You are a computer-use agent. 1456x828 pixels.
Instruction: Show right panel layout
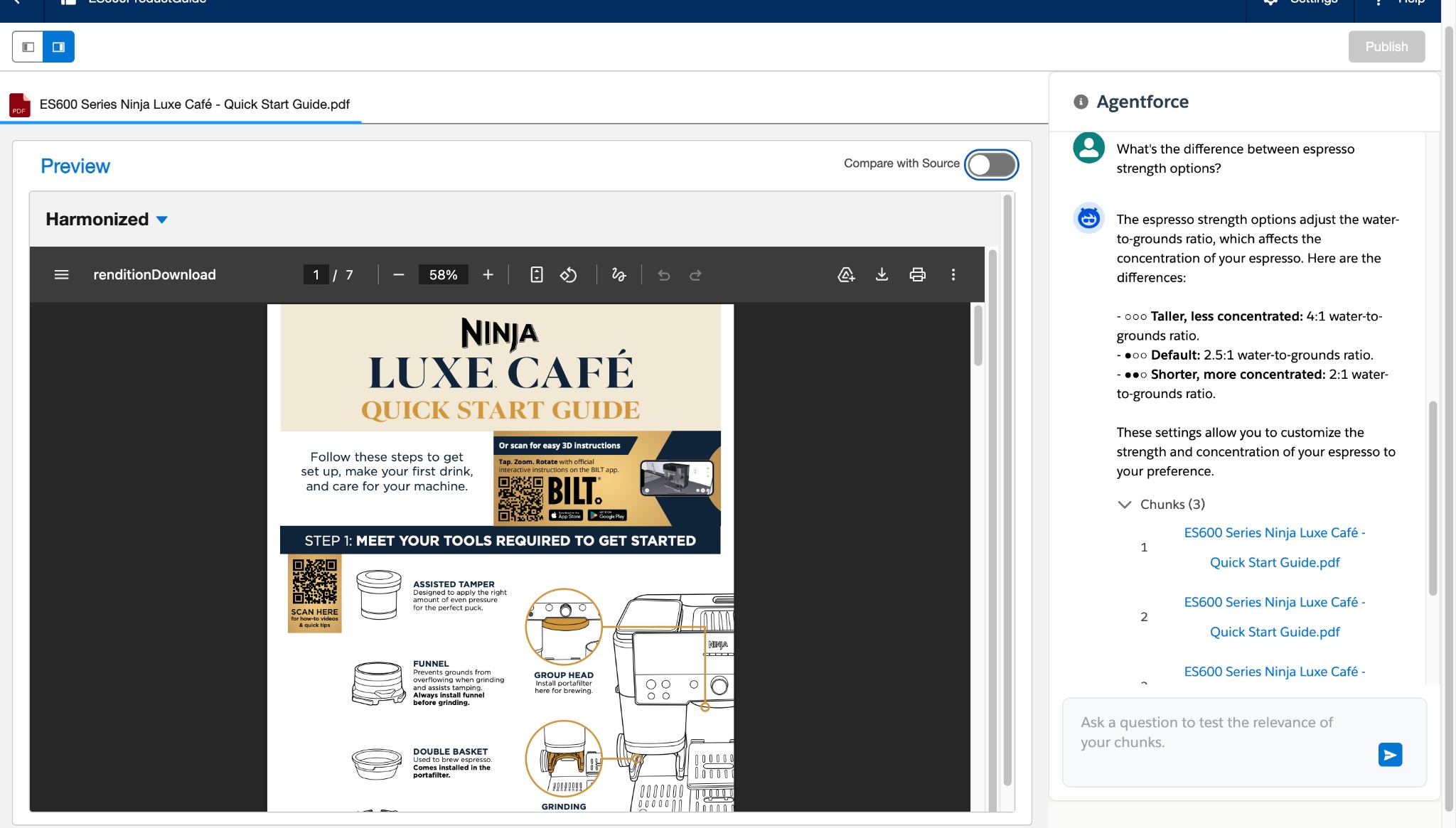click(59, 47)
